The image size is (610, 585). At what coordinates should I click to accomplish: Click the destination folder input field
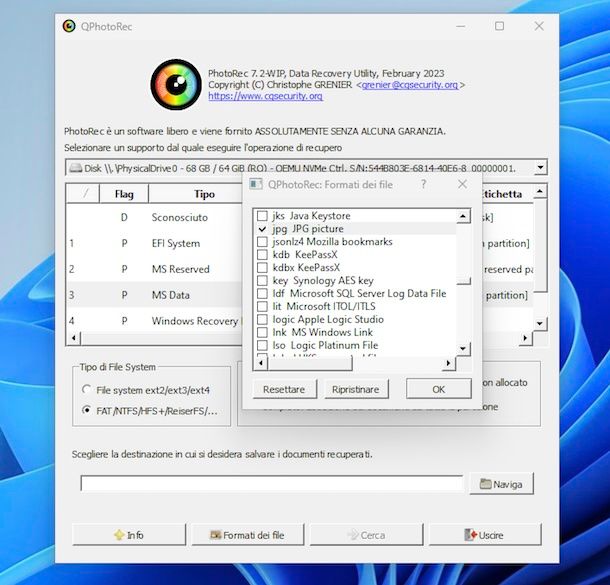[x=272, y=484]
